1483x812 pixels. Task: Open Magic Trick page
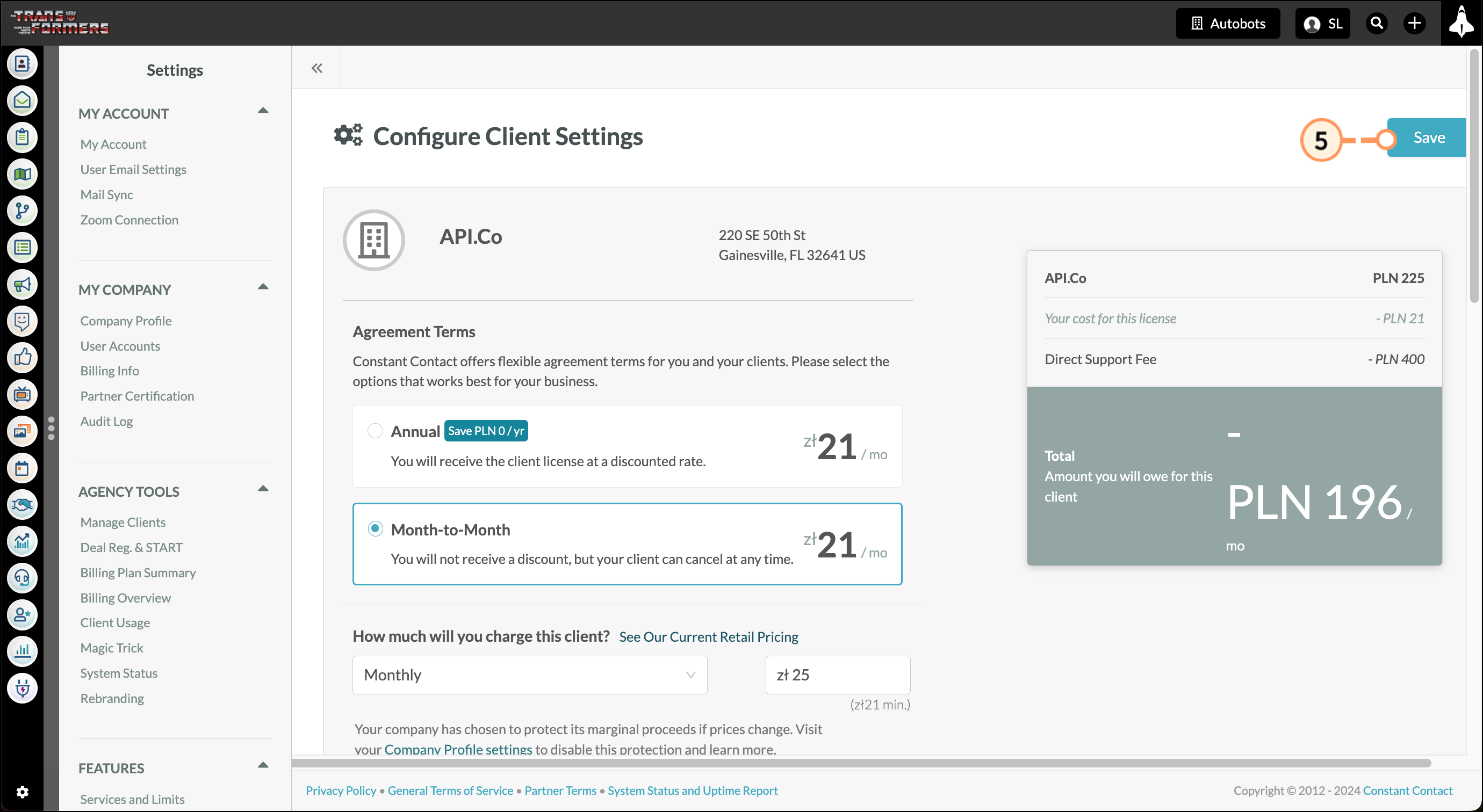[112, 648]
